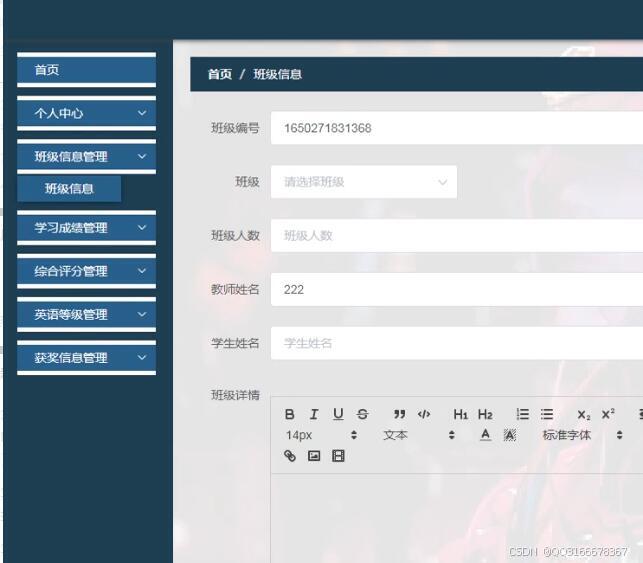Insert a video in editor

tap(338, 456)
